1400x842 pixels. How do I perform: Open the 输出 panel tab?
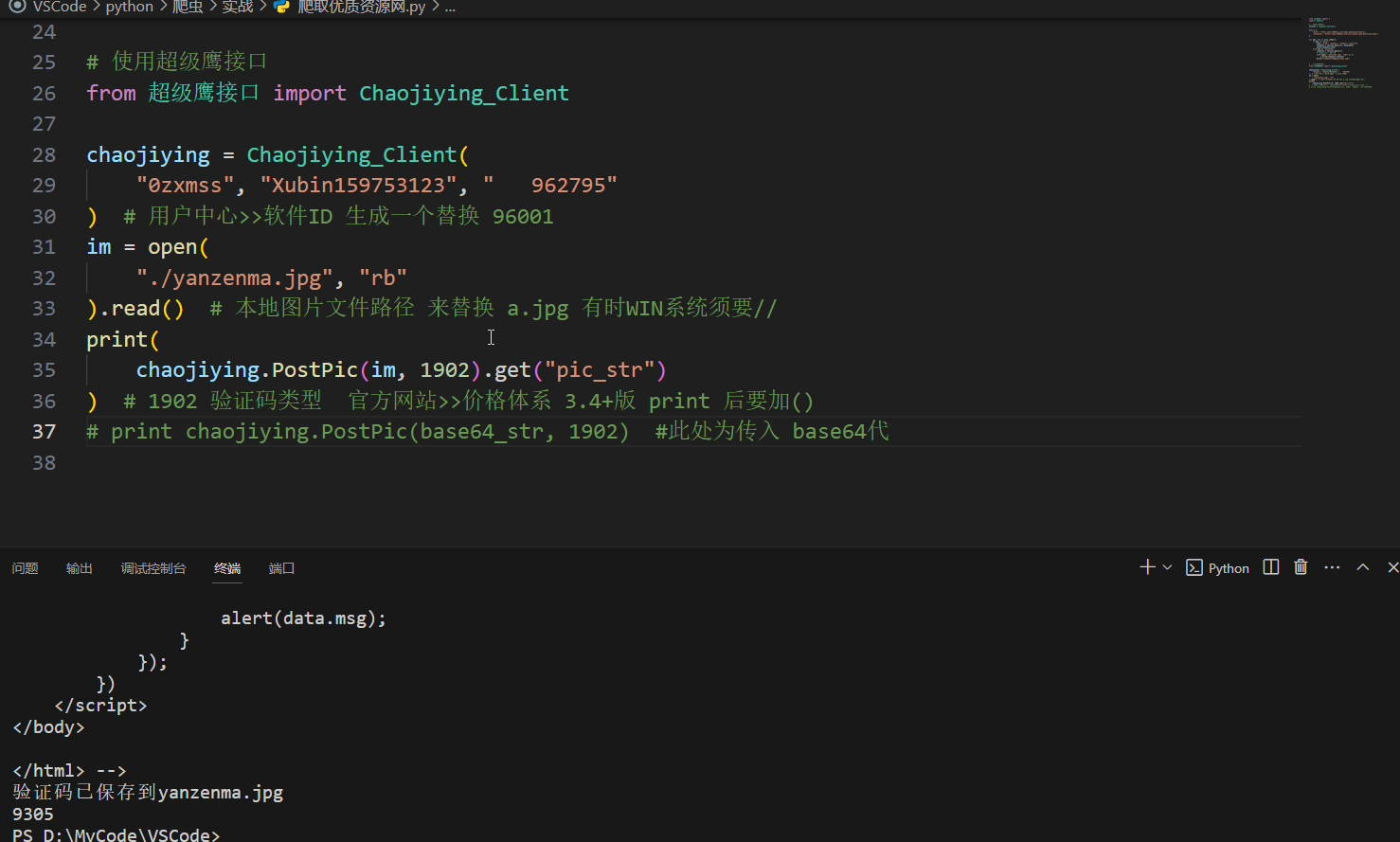point(80,568)
